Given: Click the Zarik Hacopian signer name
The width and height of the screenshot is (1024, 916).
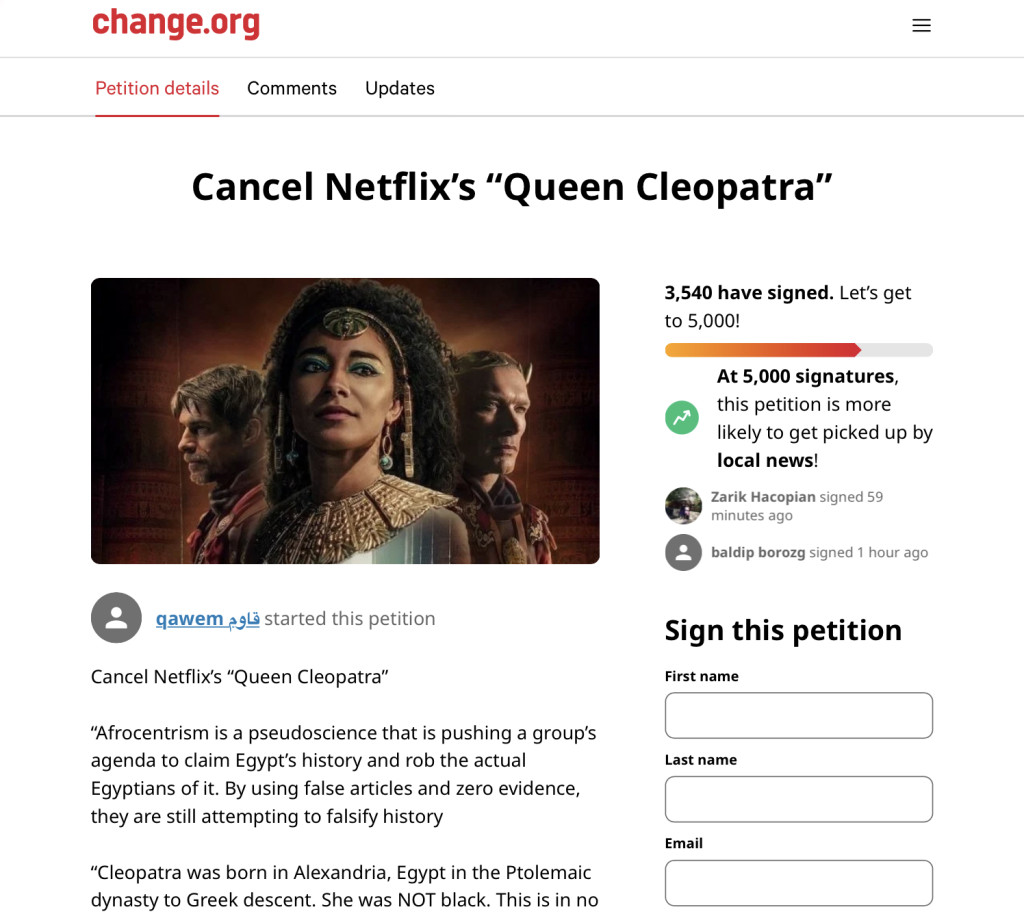Looking at the screenshot, I should pyautogui.click(x=763, y=497).
